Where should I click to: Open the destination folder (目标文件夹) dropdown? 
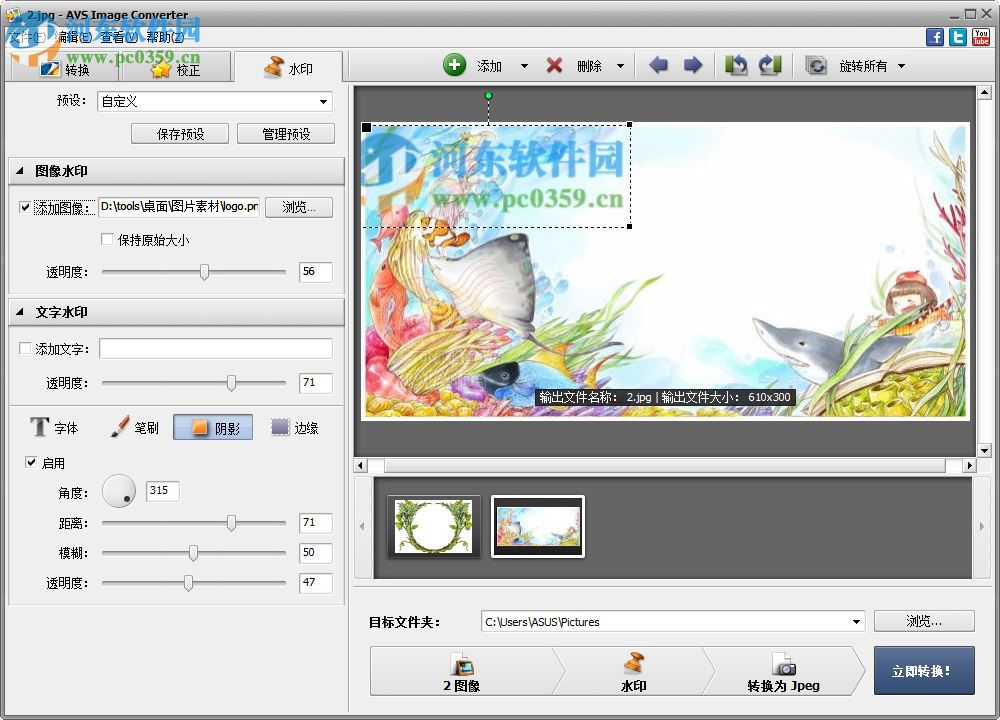[x=857, y=621]
